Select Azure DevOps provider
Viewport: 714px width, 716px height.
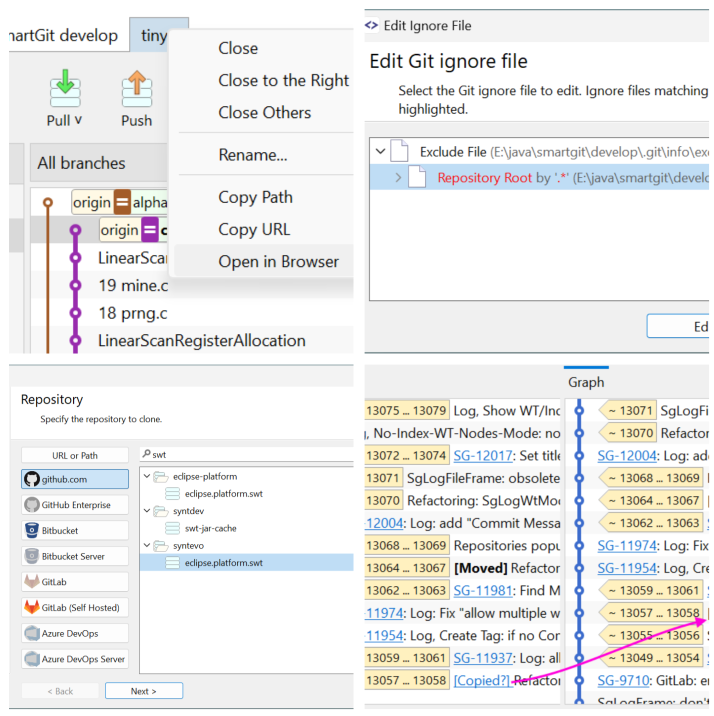coord(75,633)
